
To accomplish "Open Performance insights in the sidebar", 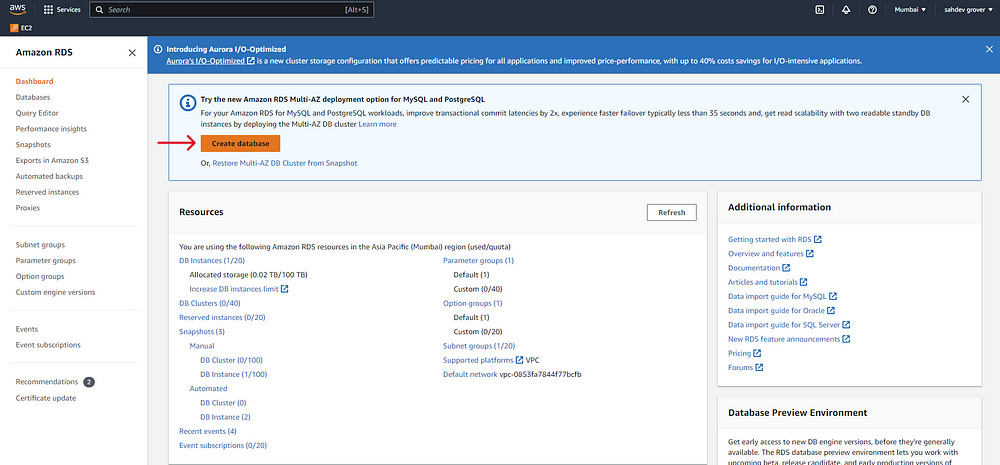I will (x=51, y=129).
